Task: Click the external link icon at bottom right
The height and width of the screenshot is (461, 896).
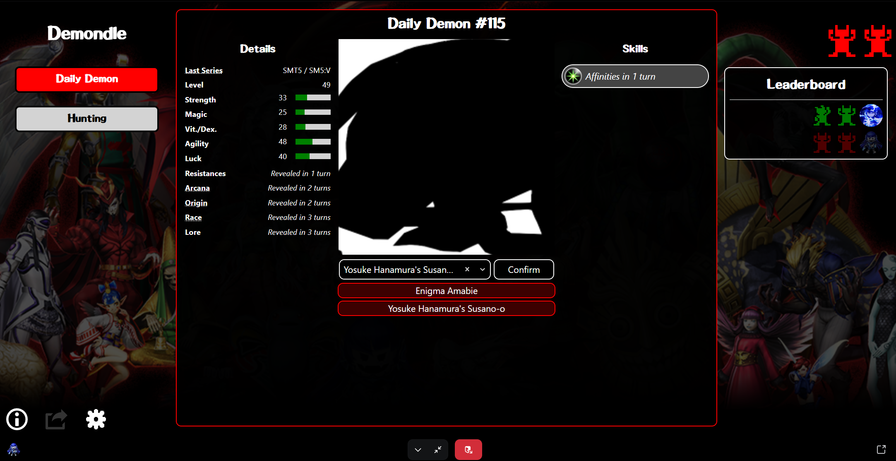Action: (x=880, y=450)
